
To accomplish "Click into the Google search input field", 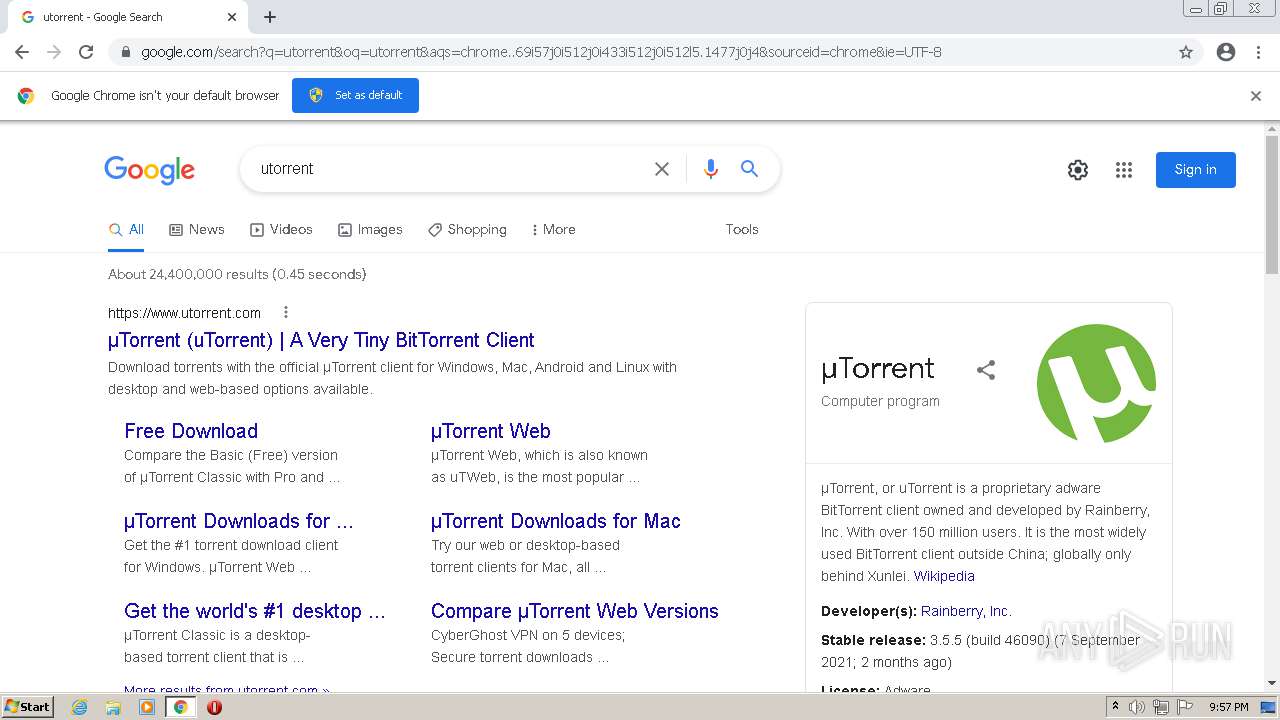I will (450, 169).
